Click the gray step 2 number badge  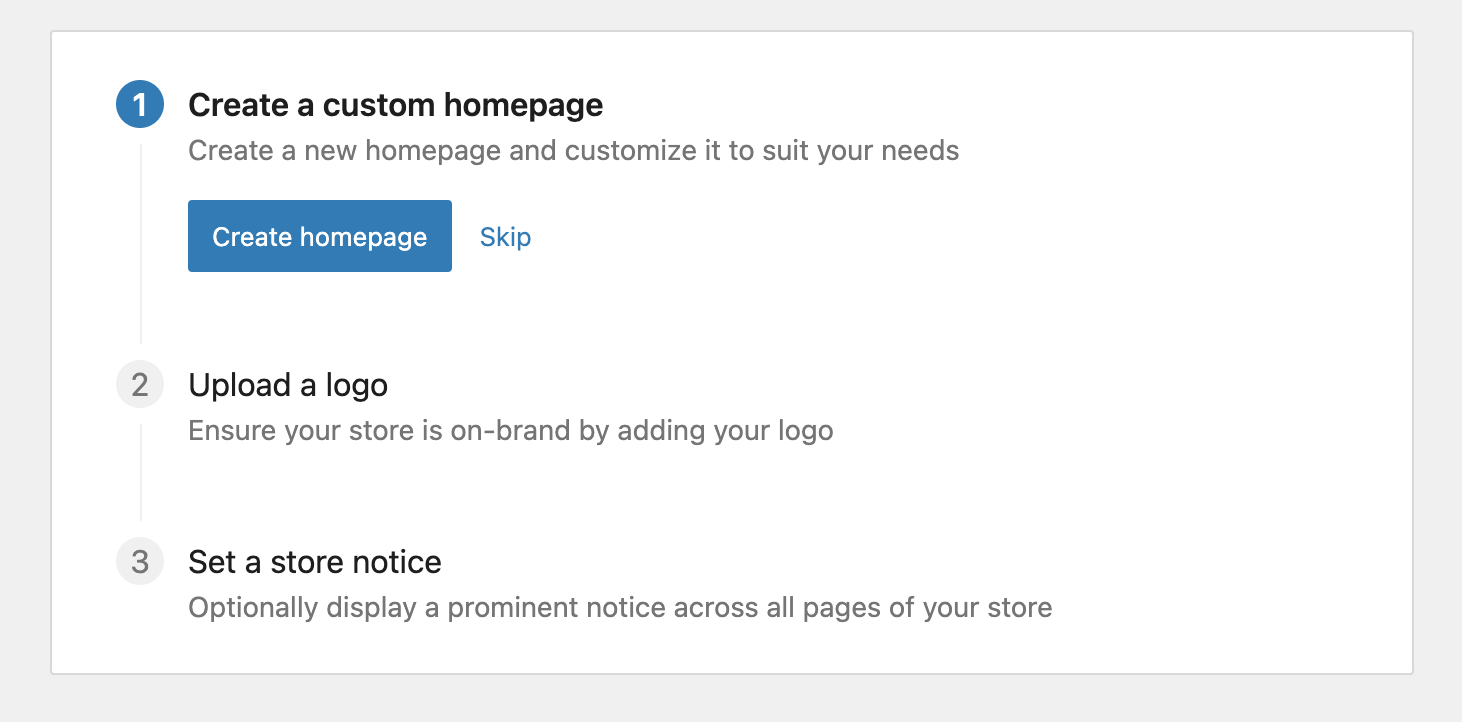click(x=140, y=385)
